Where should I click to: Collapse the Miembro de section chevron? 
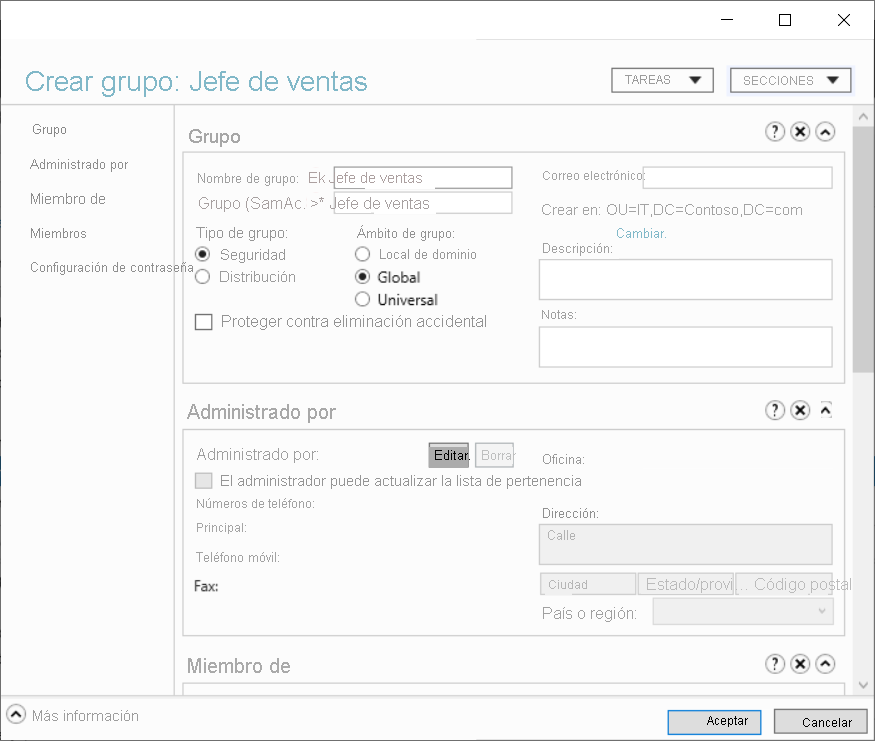825,664
